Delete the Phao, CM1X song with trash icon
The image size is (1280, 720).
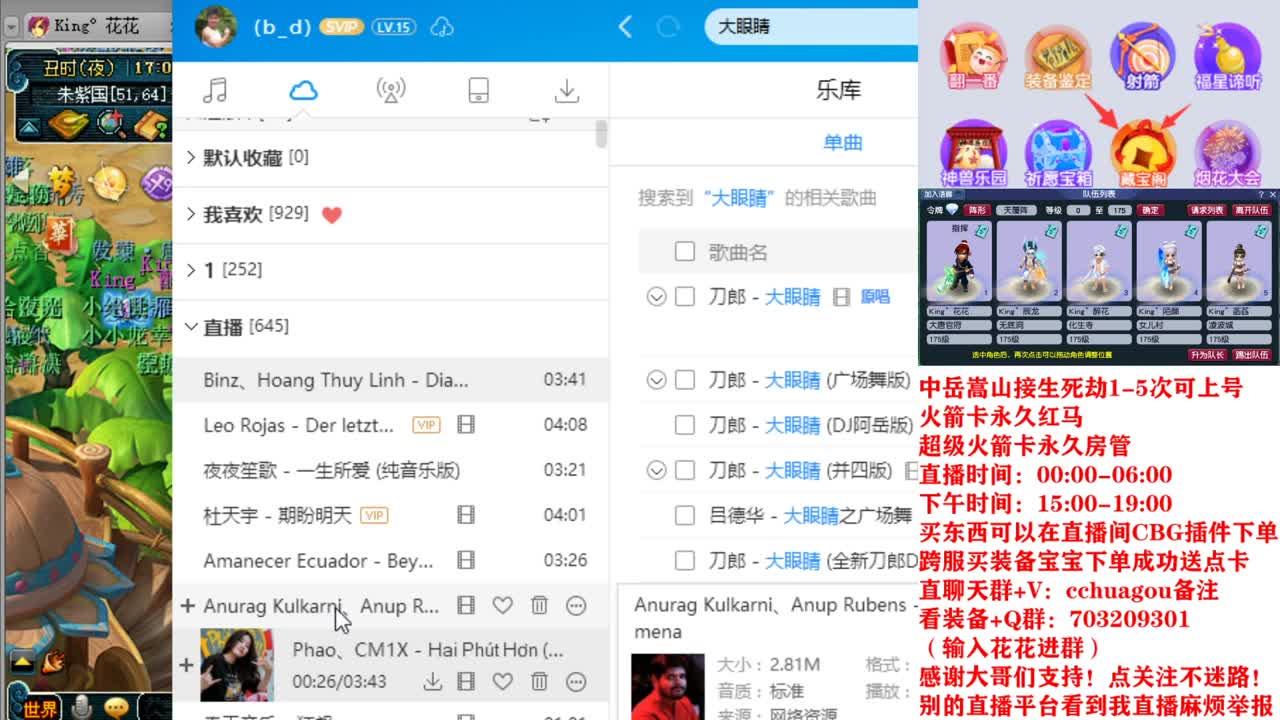point(539,682)
